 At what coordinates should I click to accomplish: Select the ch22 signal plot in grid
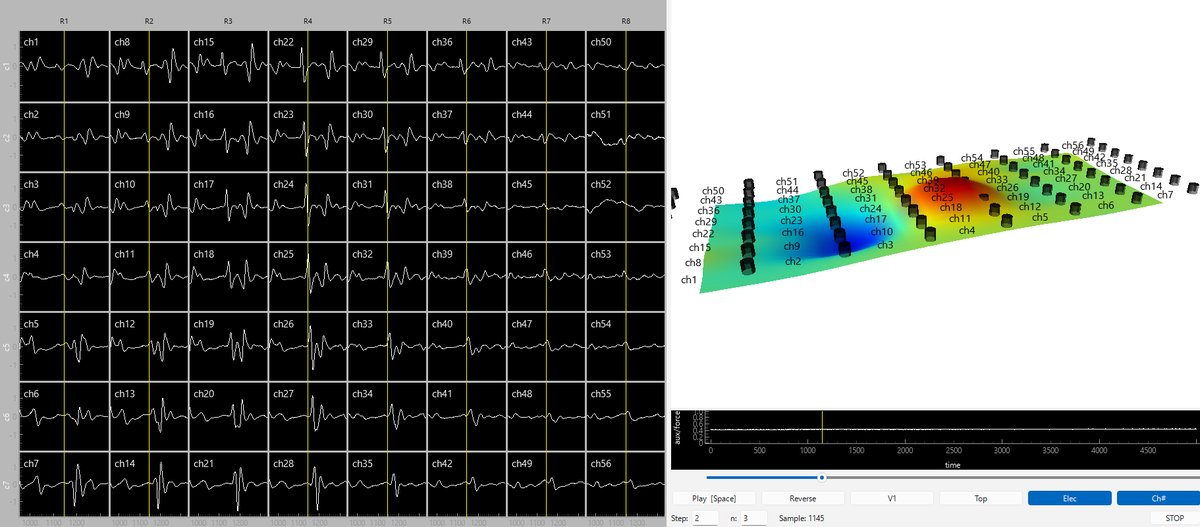(x=308, y=65)
